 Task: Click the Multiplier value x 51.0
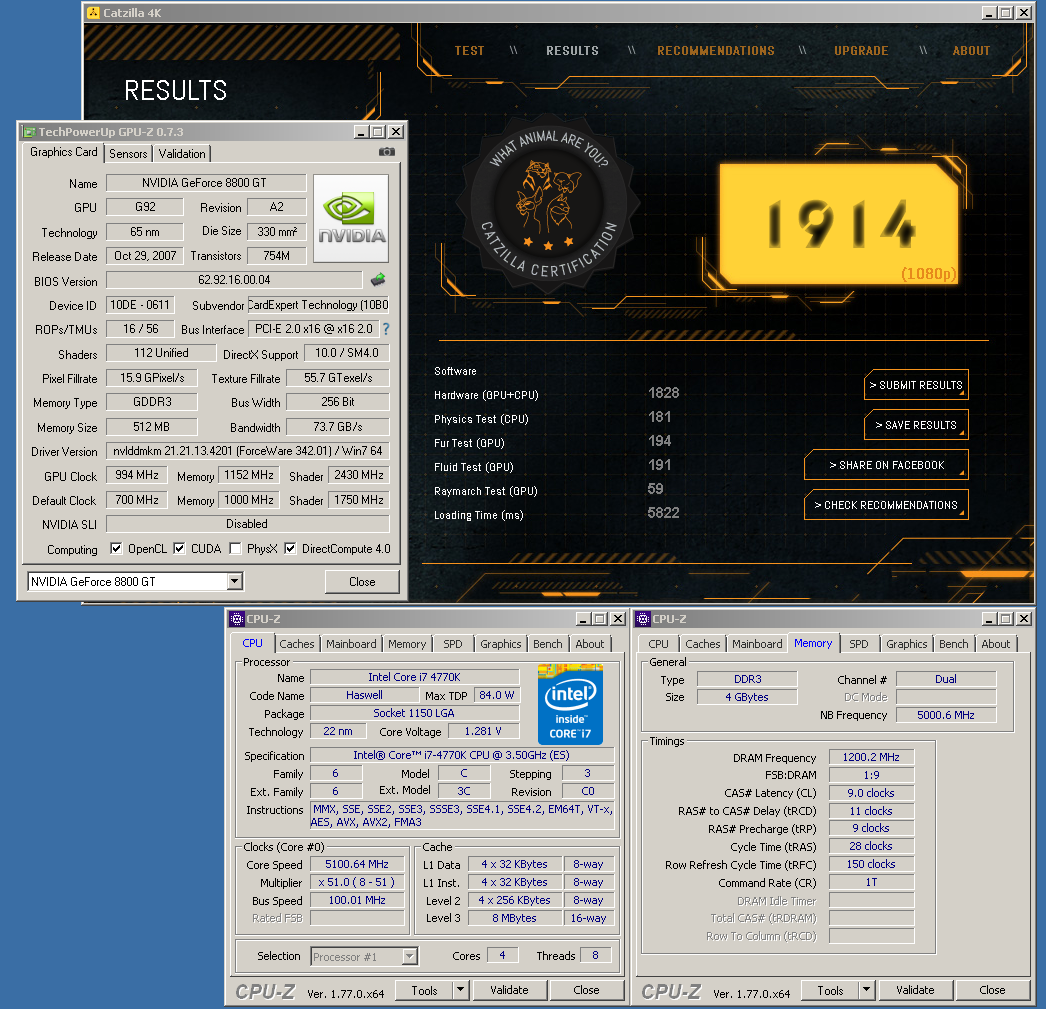357,882
